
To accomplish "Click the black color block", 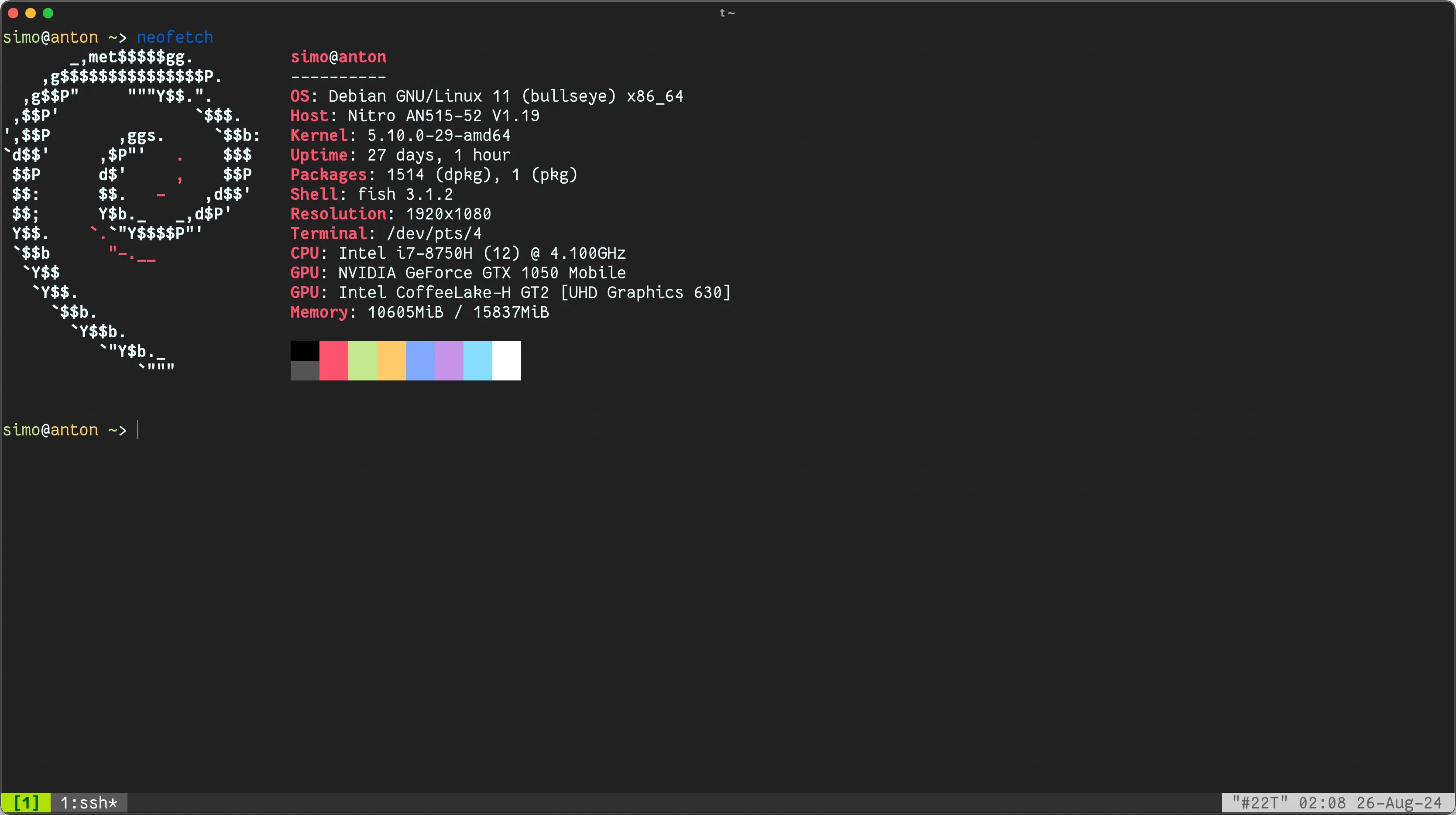I will [x=305, y=351].
